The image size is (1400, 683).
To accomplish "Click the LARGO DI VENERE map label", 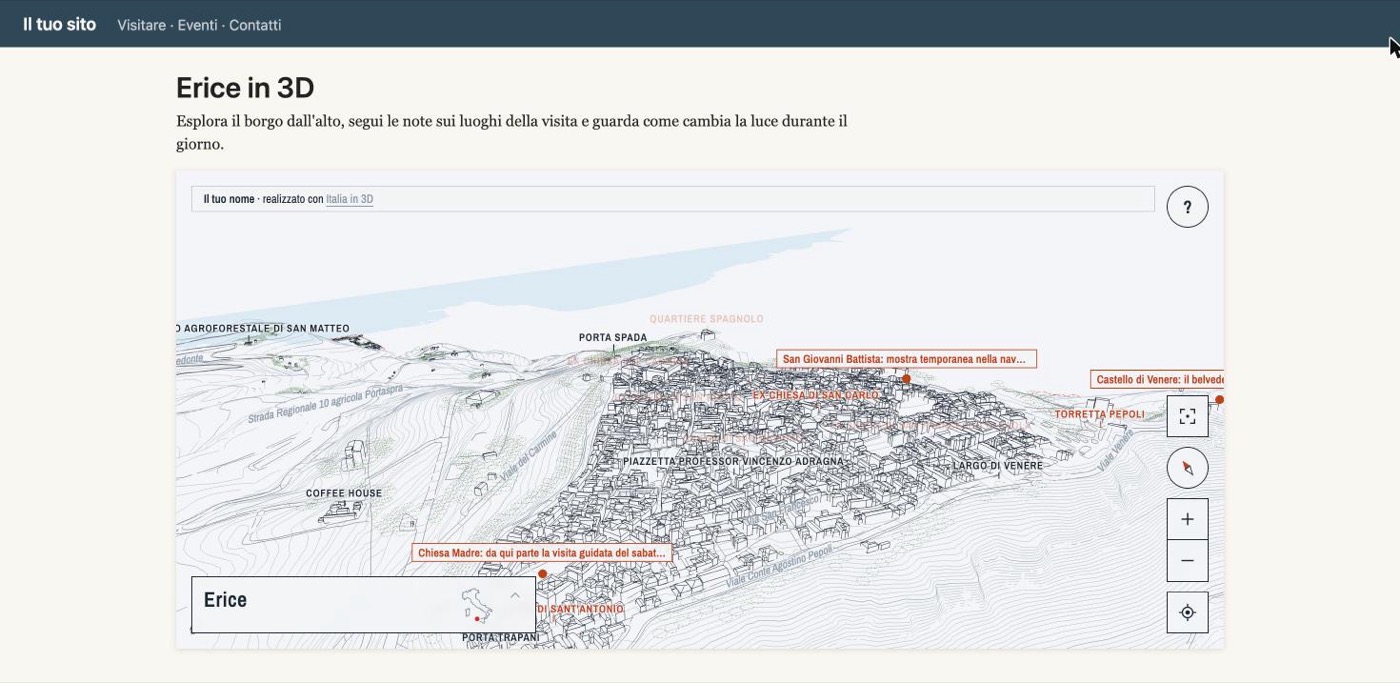I will tap(997, 466).
